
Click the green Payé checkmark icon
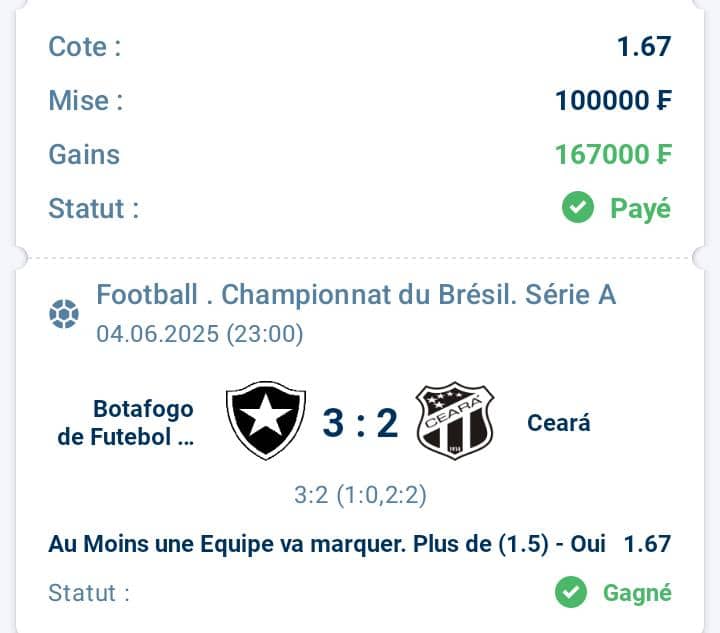578,207
